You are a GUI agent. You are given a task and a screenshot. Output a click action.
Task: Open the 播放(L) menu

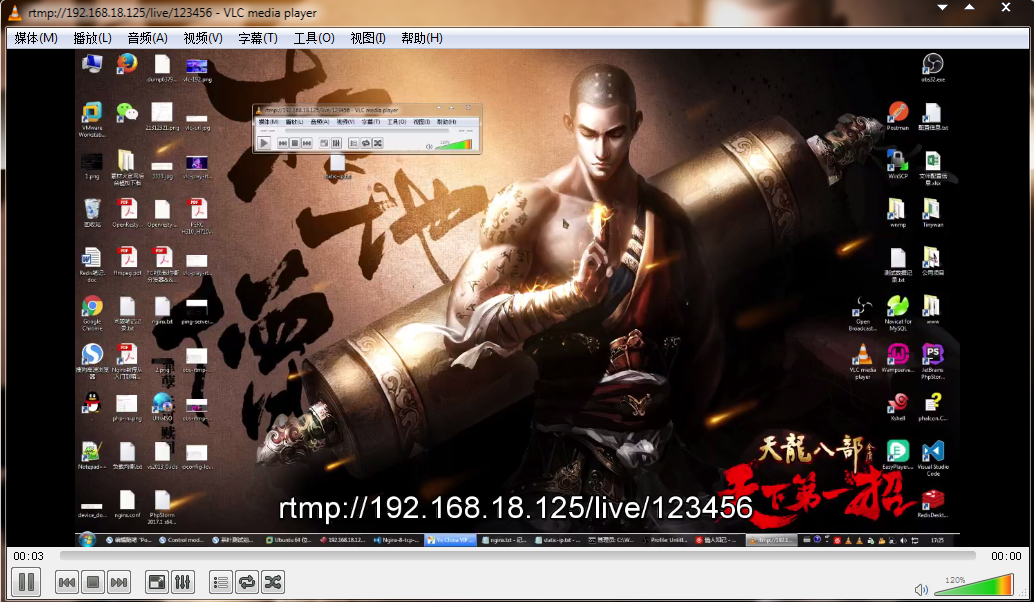coord(92,38)
